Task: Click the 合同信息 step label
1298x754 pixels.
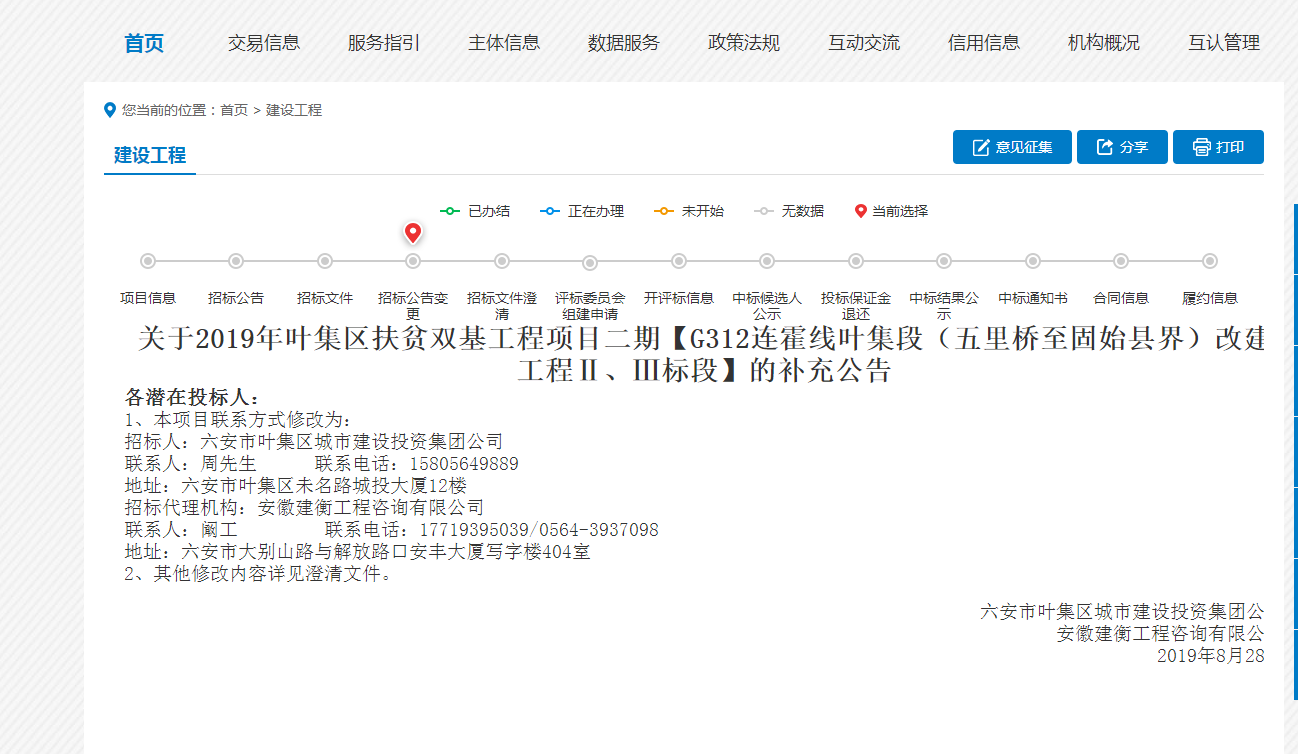Action: pos(1121,298)
